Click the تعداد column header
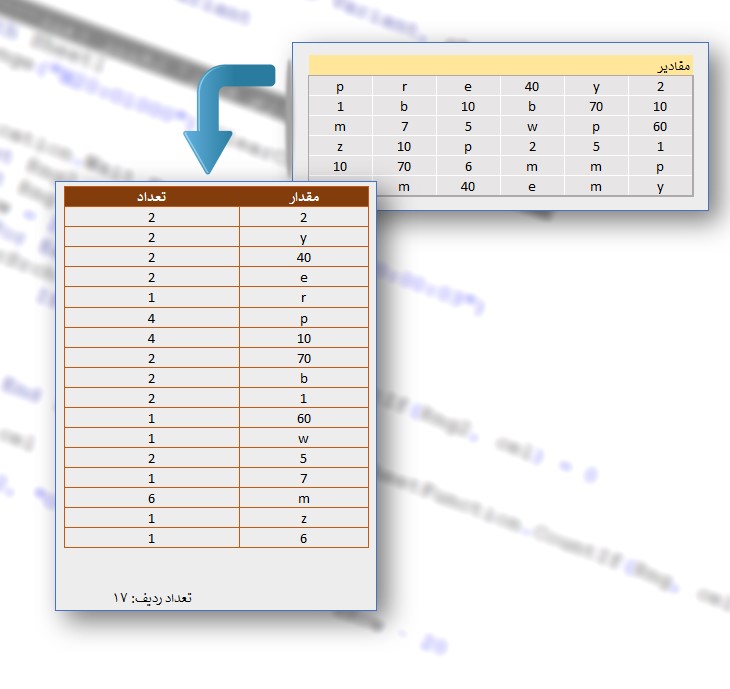This screenshot has height=689, width=730. 152,197
